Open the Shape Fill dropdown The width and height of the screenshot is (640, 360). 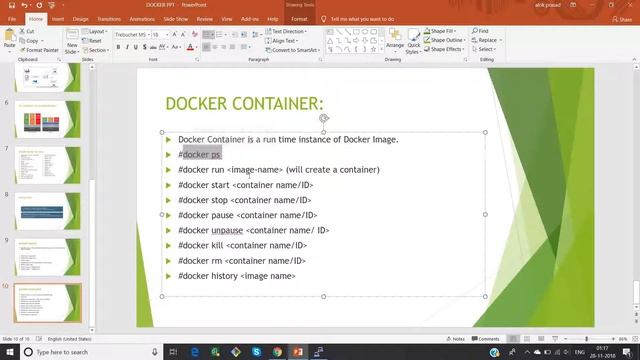440,31
